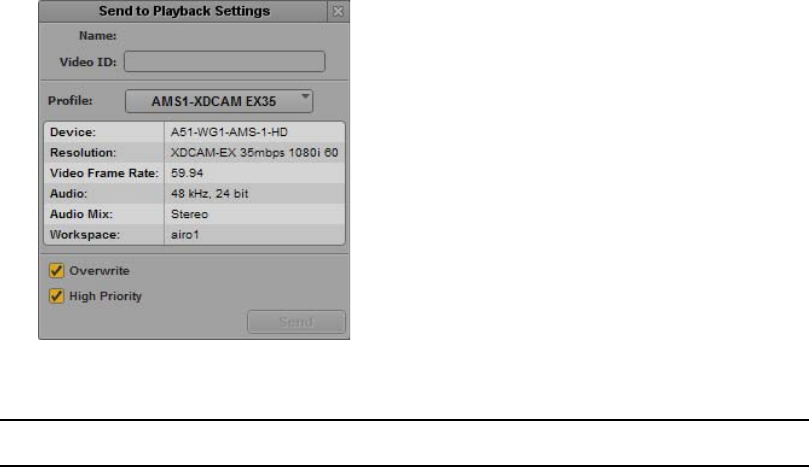Click the Workspace label cell
809x467 pixels.
104,235
